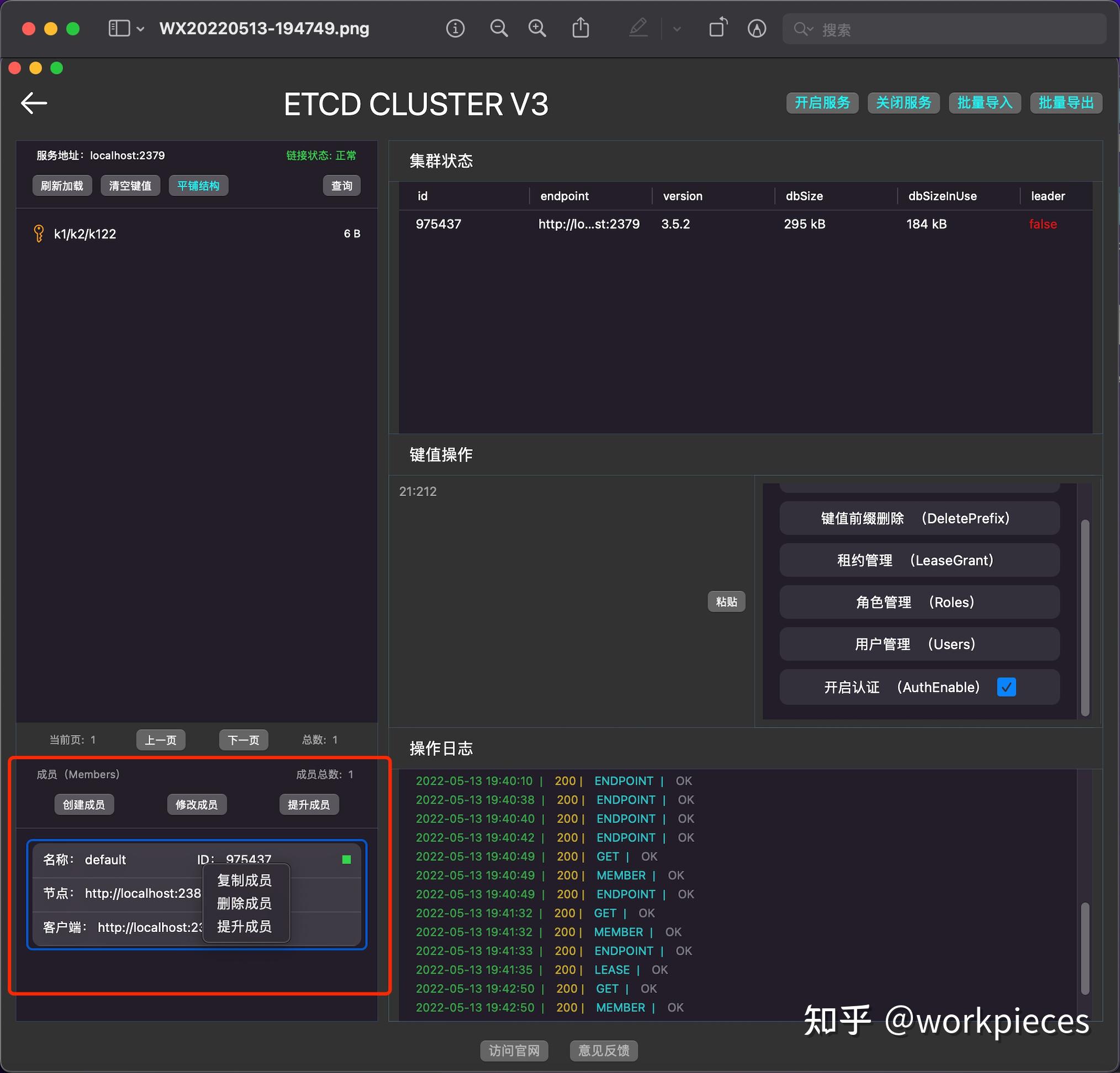Choose 复制成员 in the member context menu

coord(245,880)
